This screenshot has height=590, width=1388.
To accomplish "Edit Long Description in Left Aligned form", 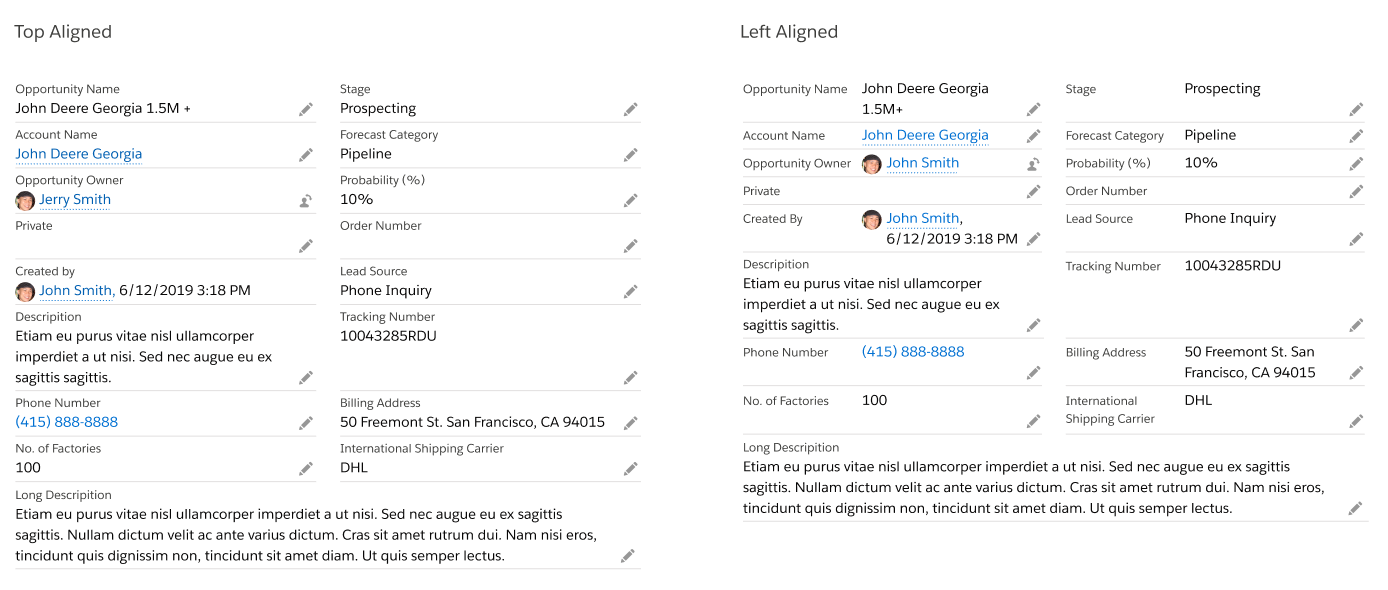I will coord(1356,508).
